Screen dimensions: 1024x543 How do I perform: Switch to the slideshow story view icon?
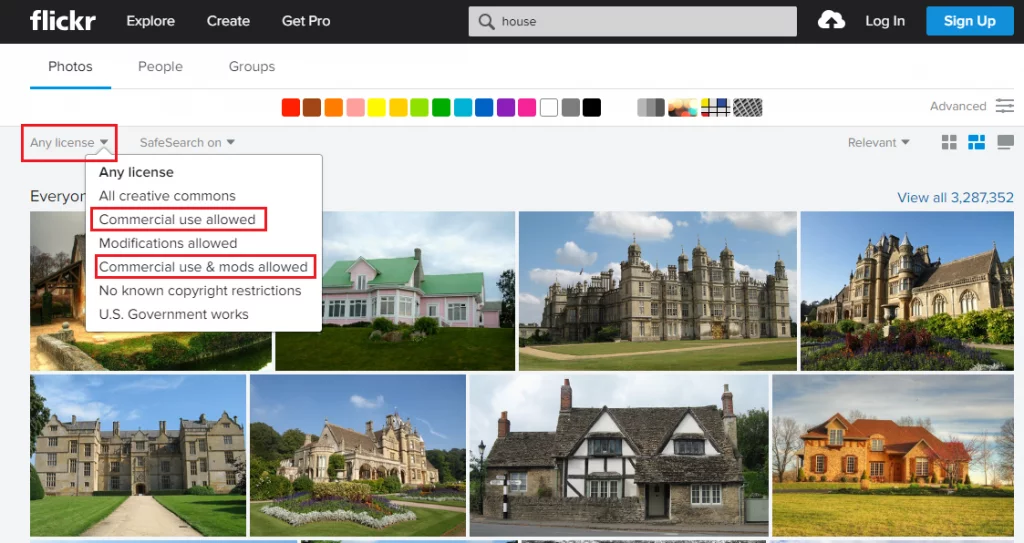click(1005, 143)
